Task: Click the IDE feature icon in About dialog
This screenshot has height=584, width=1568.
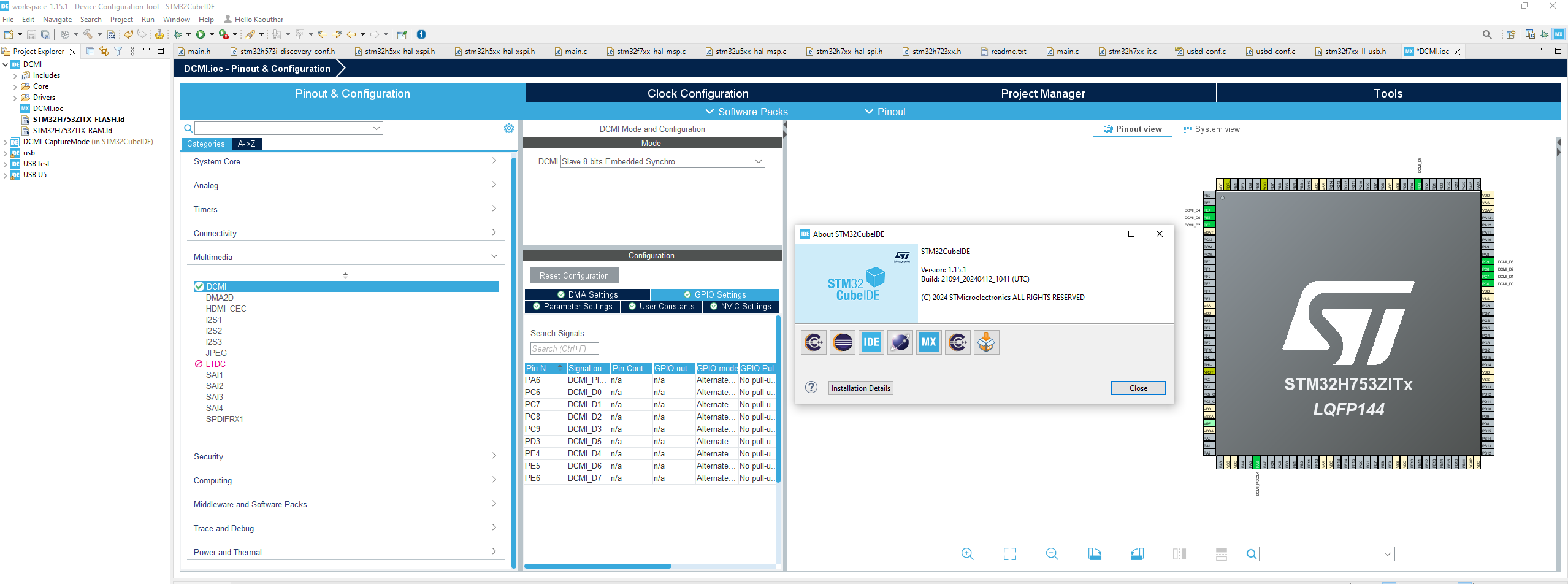Action: pyautogui.click(x=871, y=342)
